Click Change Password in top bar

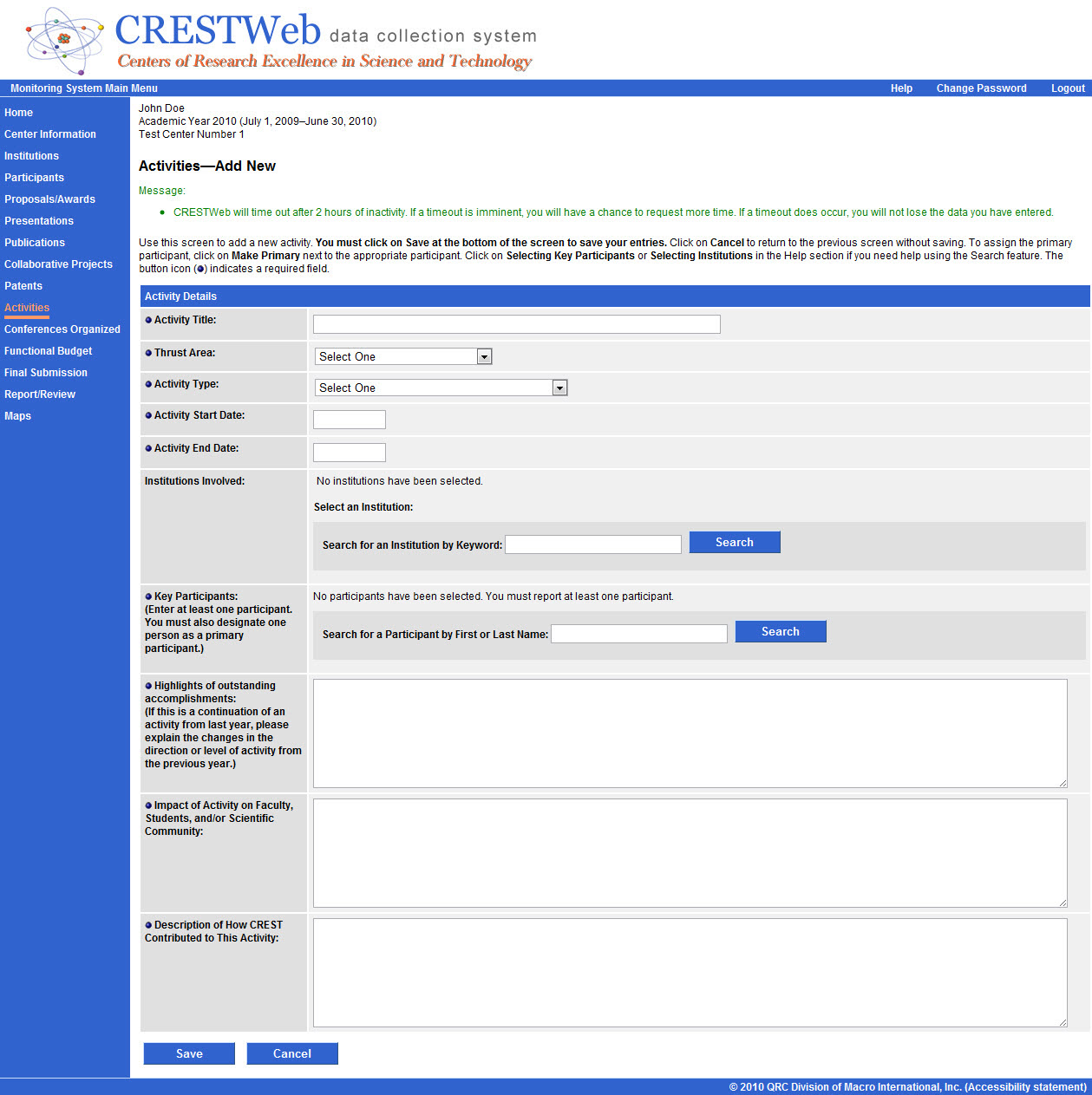(x=981, y=88)
